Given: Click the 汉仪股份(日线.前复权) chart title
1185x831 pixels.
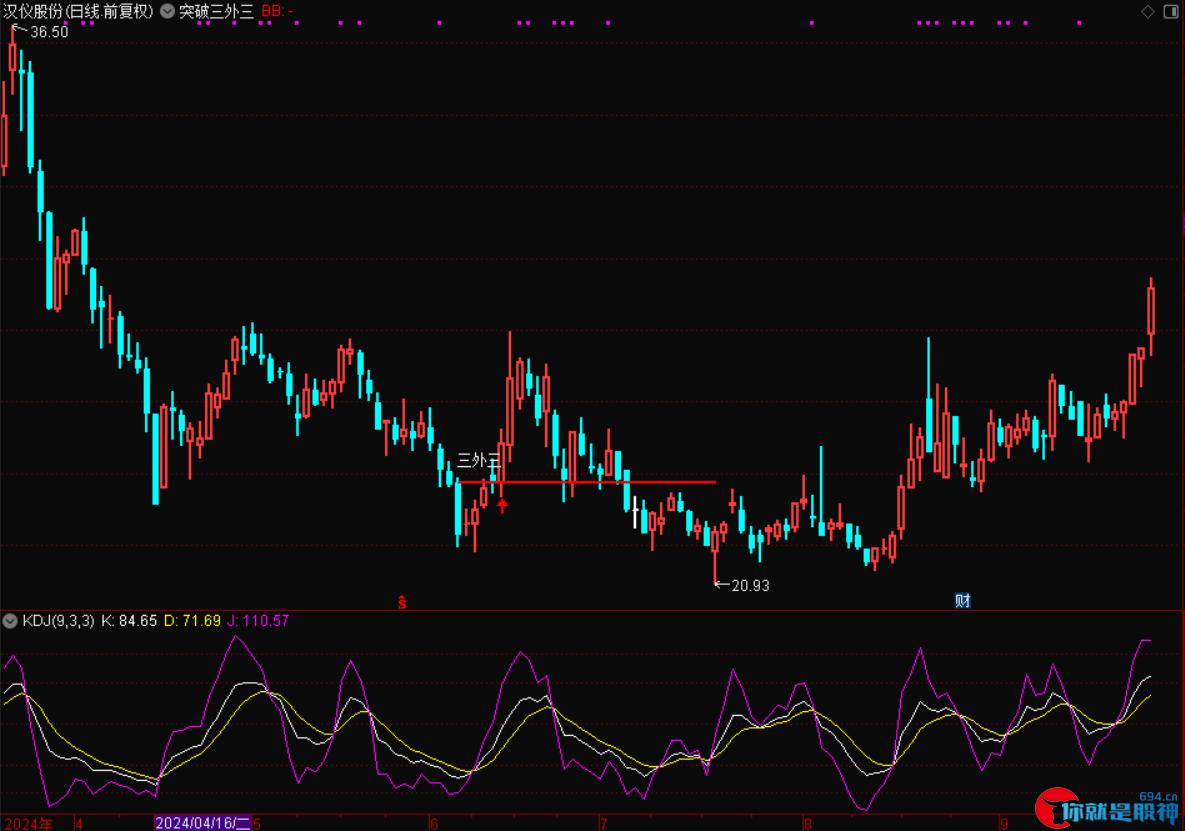Looking at the screenshot, I should [79, 11].
